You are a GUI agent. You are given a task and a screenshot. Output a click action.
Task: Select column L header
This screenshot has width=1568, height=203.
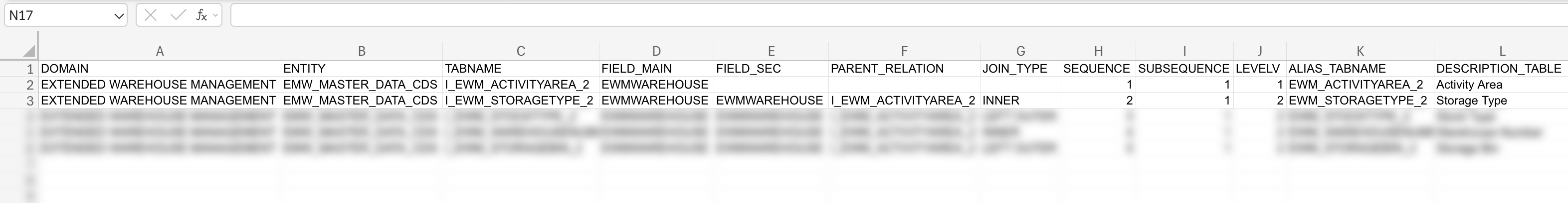[x=1502, y=52]
